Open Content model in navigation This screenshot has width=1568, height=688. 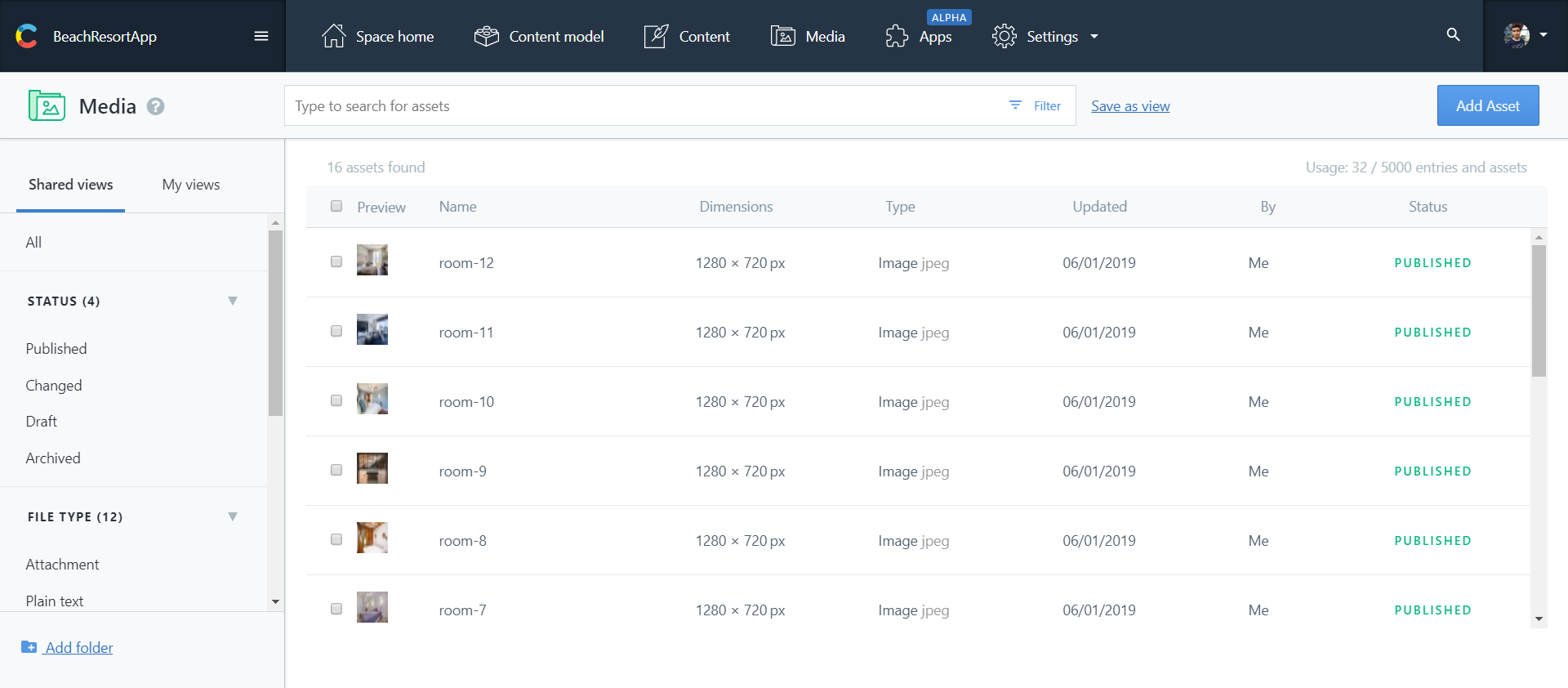coord(539,37)
